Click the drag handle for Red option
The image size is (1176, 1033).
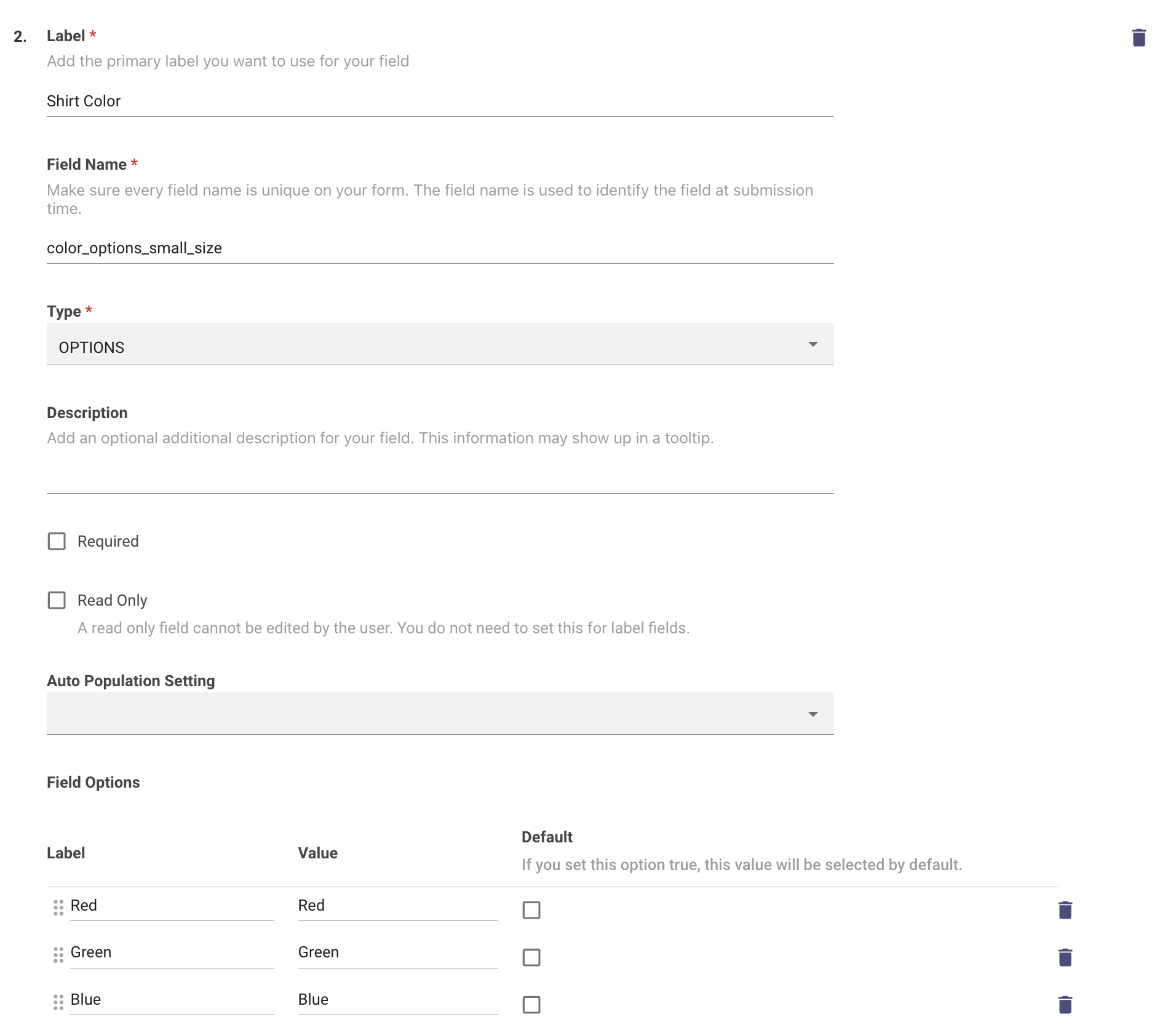[x=58, y=908]
